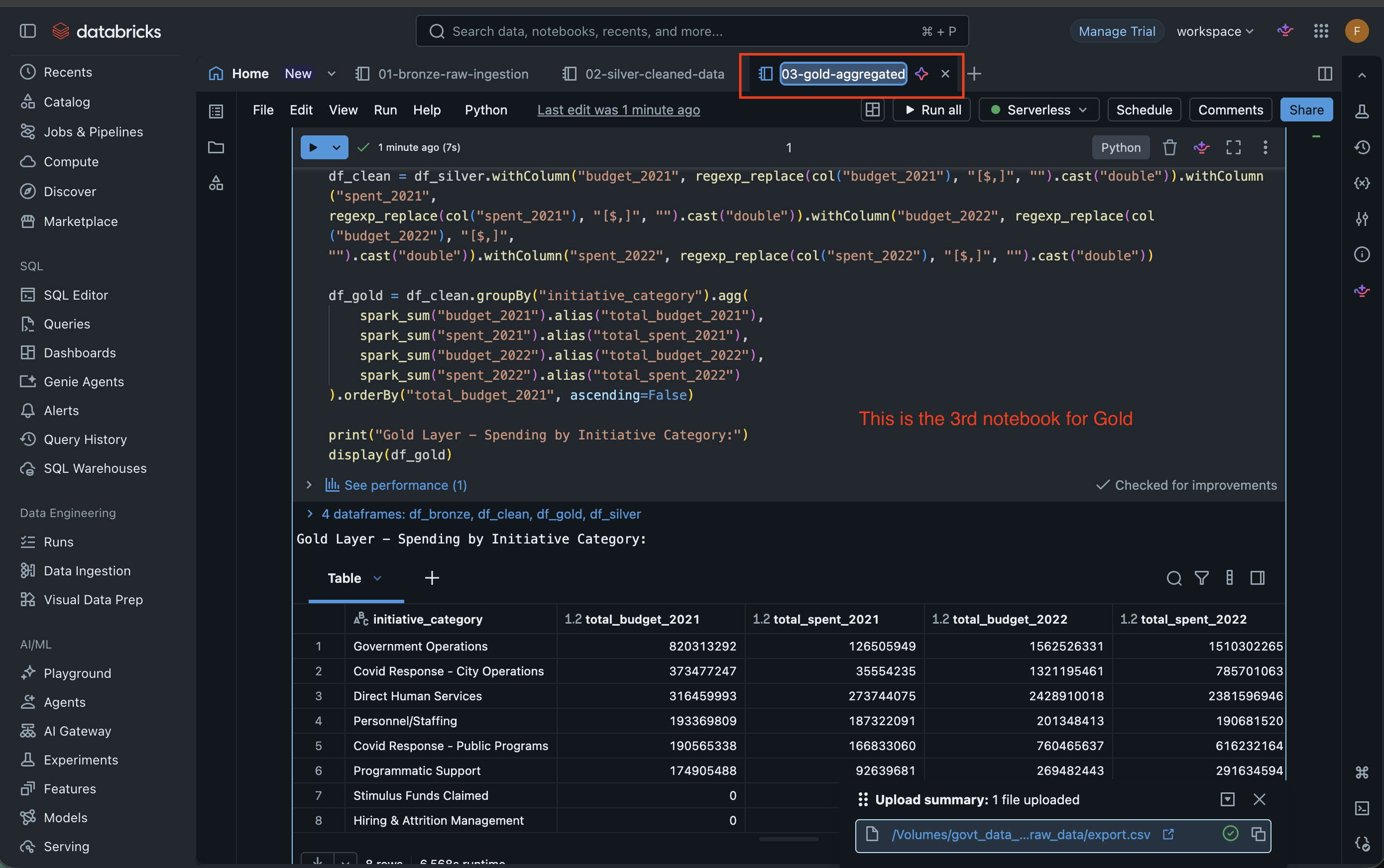
Task: Toggle the left sidebar panel icon
Action: point(27,31)
